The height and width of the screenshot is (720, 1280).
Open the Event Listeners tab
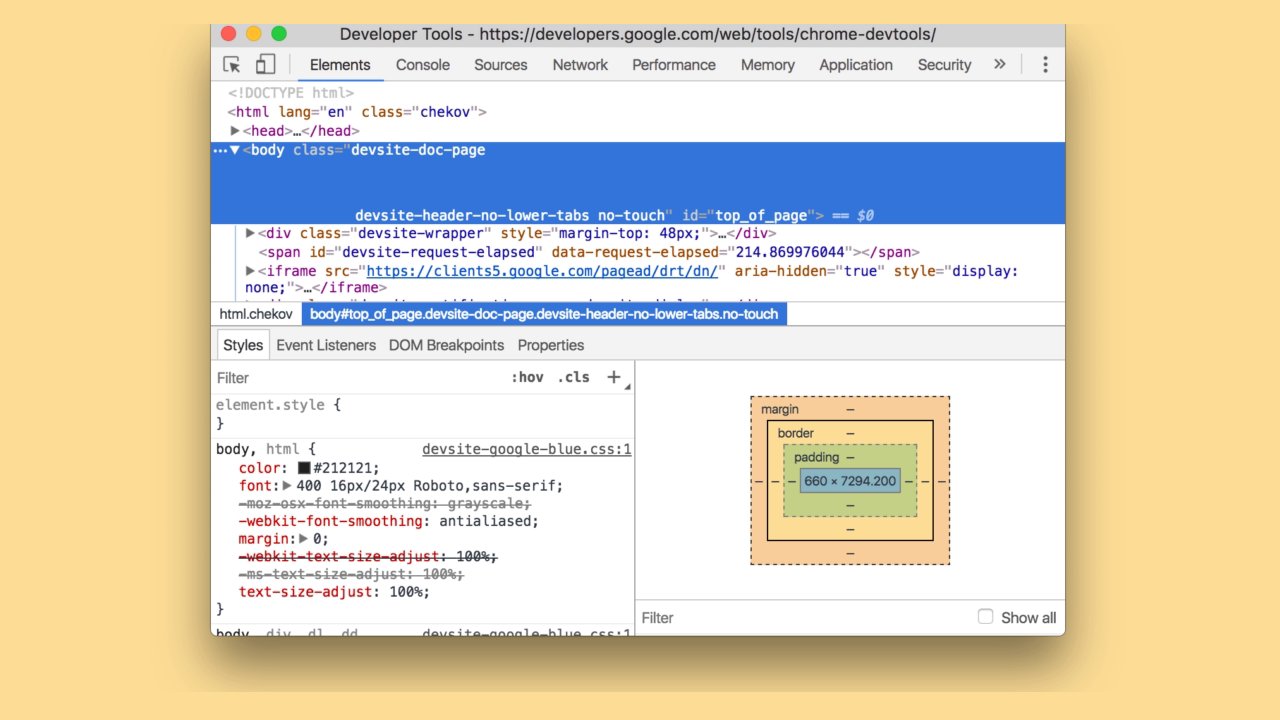[326, 345]
